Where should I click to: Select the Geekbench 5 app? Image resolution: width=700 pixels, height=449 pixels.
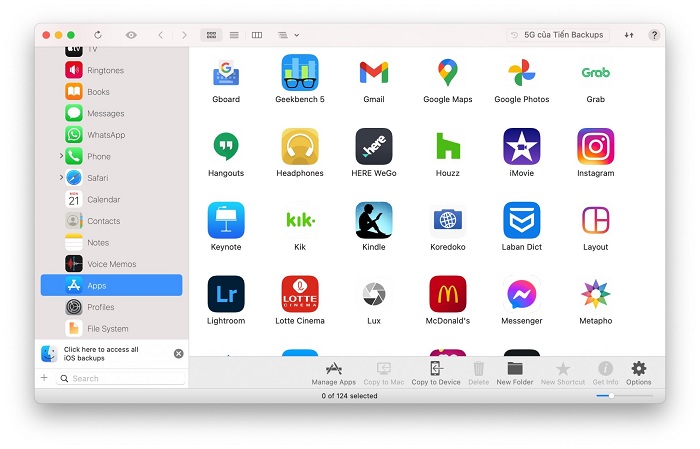pos(299,72)
